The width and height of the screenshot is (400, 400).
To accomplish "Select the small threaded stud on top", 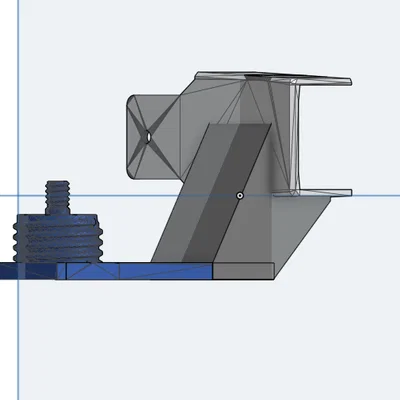I will click(58, 198).
